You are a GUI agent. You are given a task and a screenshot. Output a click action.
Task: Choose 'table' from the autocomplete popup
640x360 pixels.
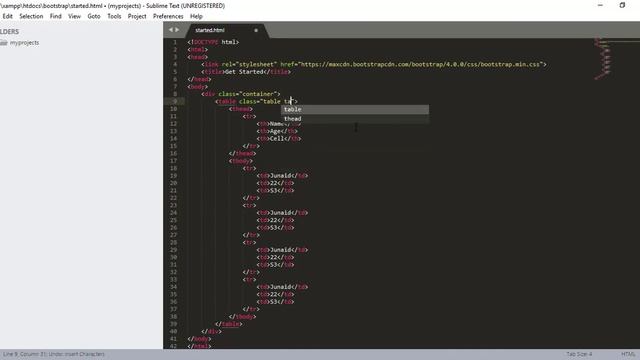pos(355,109)
